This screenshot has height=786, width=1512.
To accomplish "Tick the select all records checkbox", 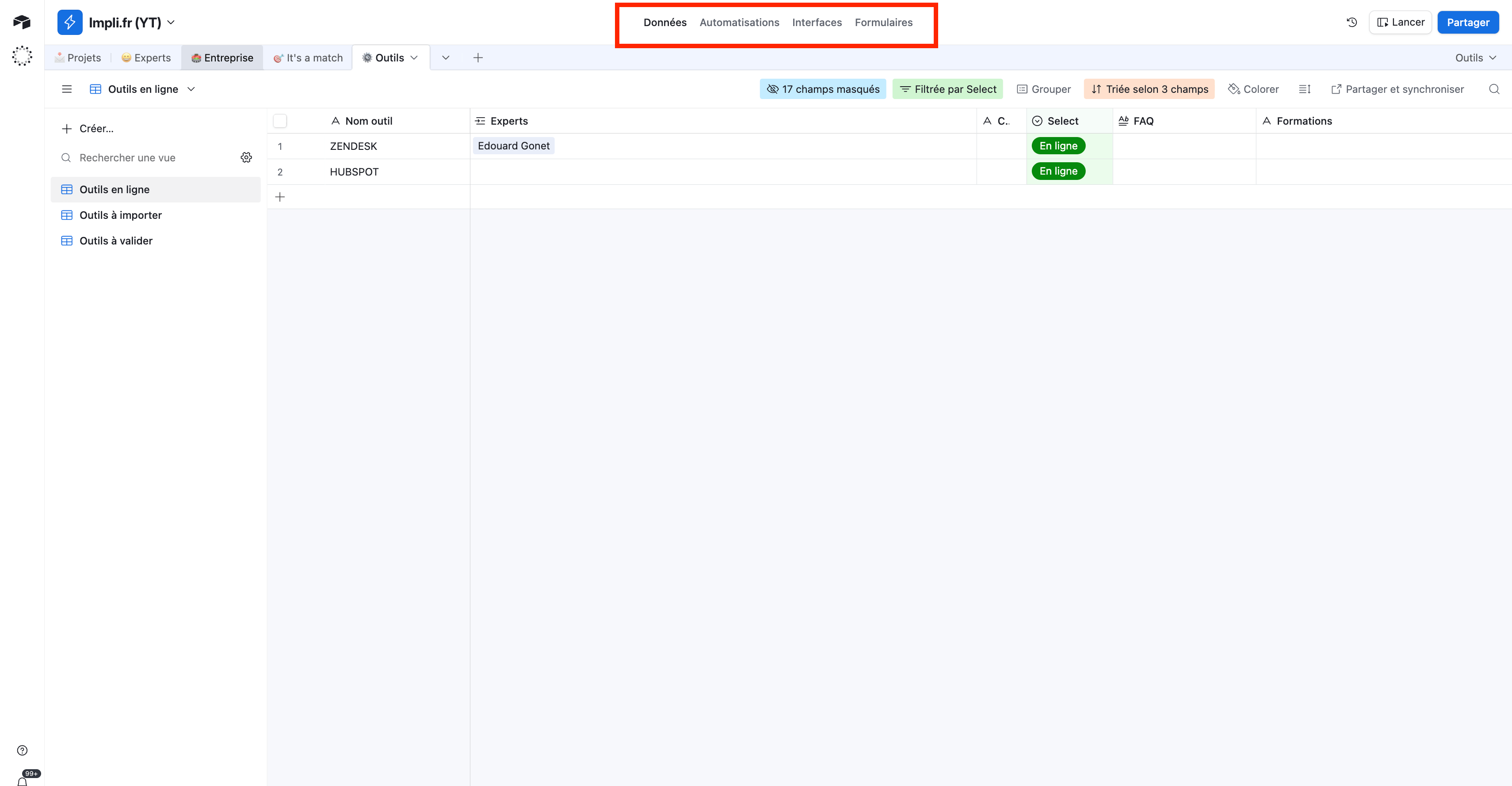I will [280, 121].
